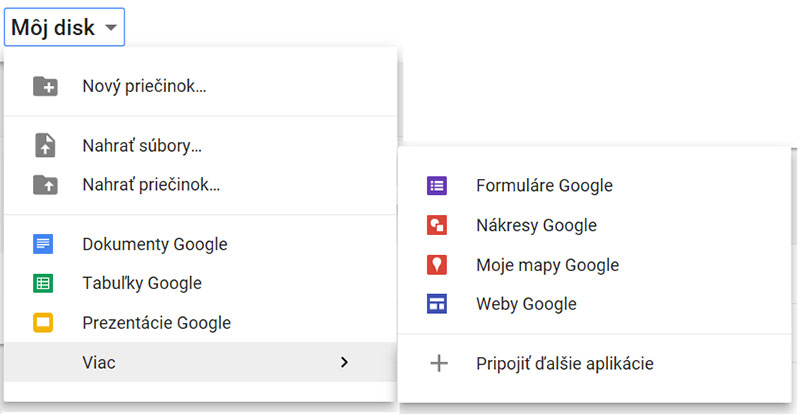800x415 pixels.
Task: Click the new folder icon with plus sign
Action: pos(45,86)
